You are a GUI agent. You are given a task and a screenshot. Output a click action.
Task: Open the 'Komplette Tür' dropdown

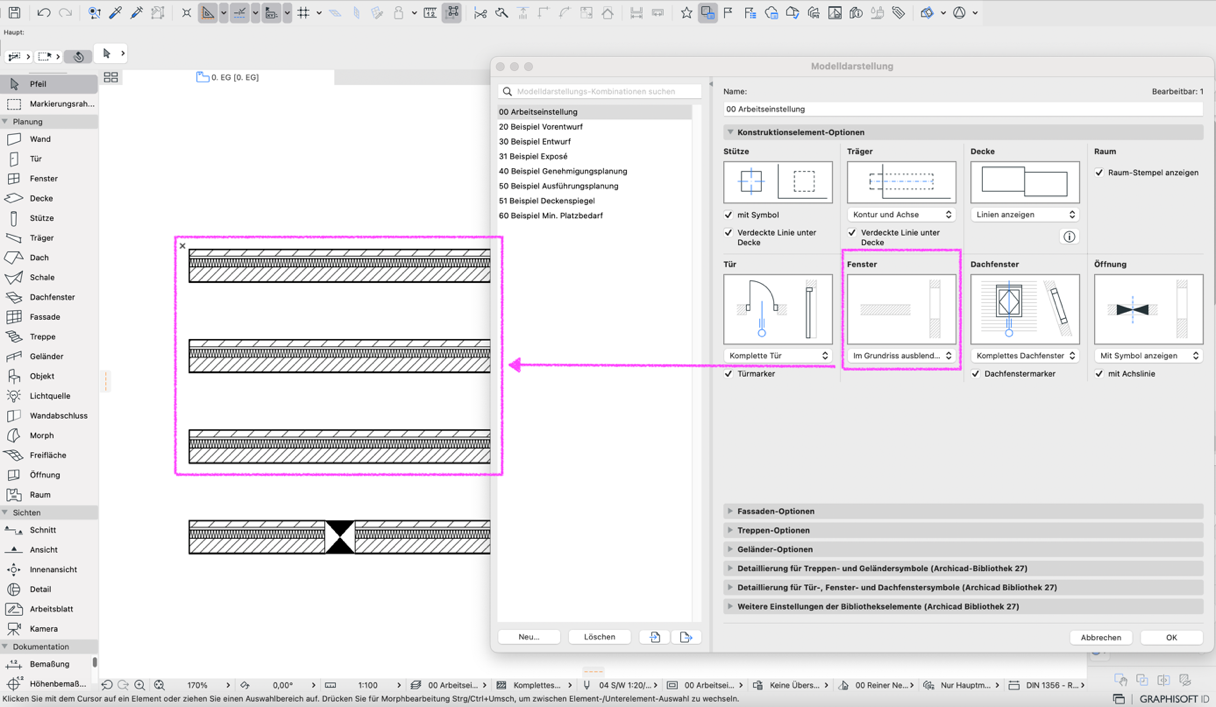pos(778,356)
